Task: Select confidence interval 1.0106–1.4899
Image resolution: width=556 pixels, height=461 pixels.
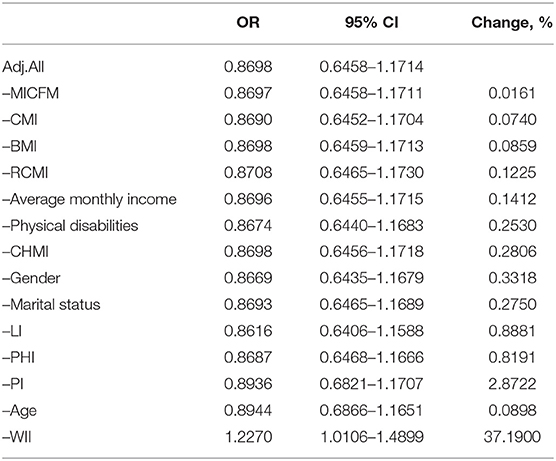Action: pos(372,437)
